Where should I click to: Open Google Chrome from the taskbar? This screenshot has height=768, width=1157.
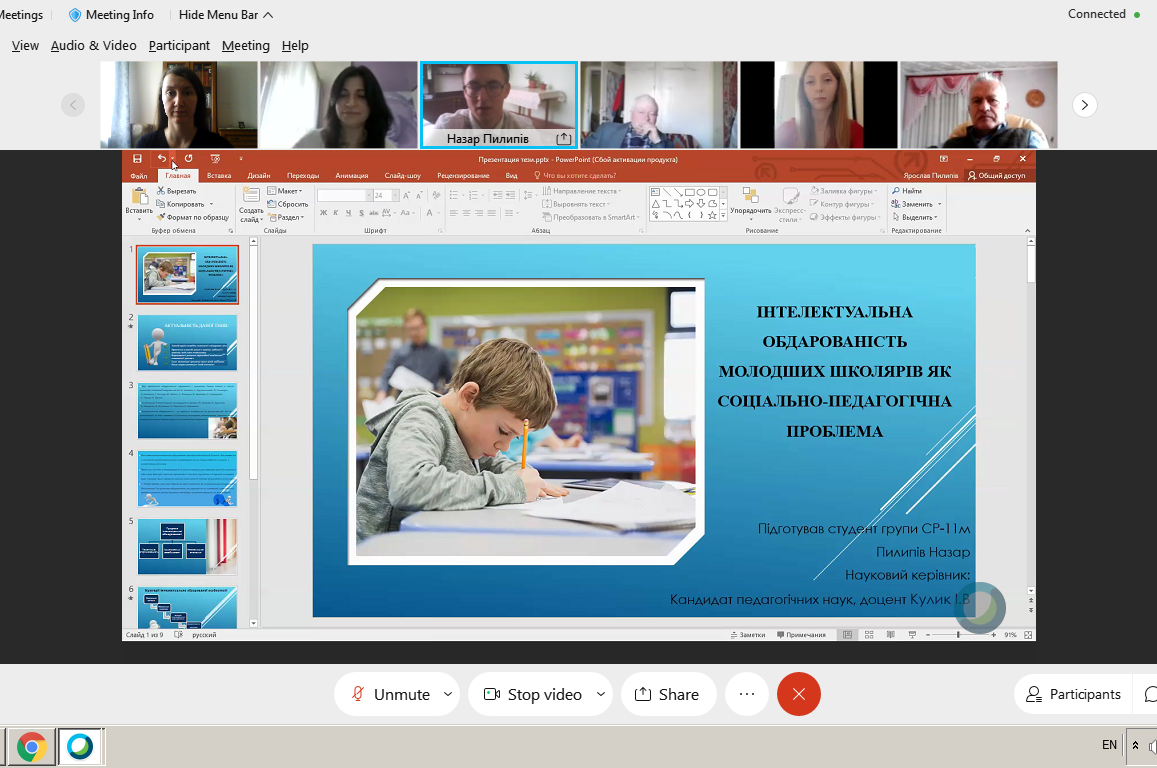[31, 747]
